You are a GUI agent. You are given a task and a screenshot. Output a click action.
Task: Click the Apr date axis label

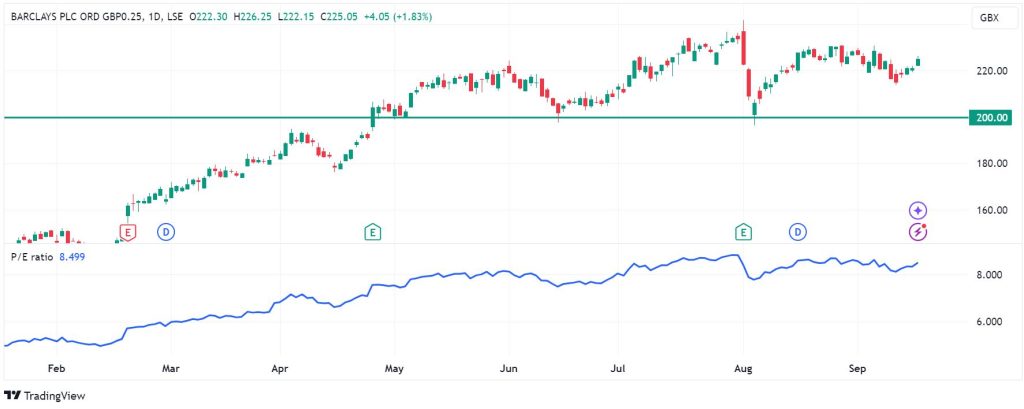280,369
